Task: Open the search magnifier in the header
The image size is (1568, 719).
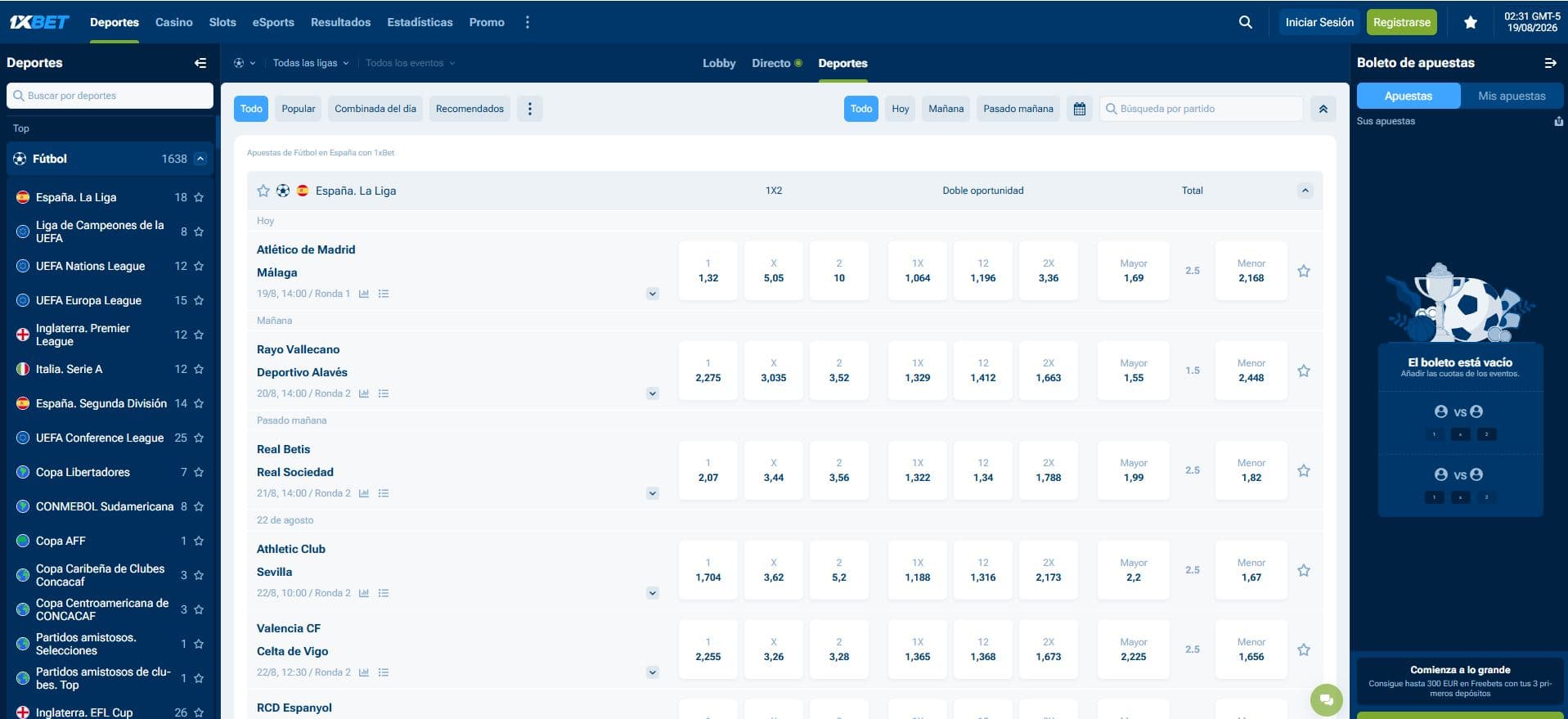Action: tap(1245, 22)
